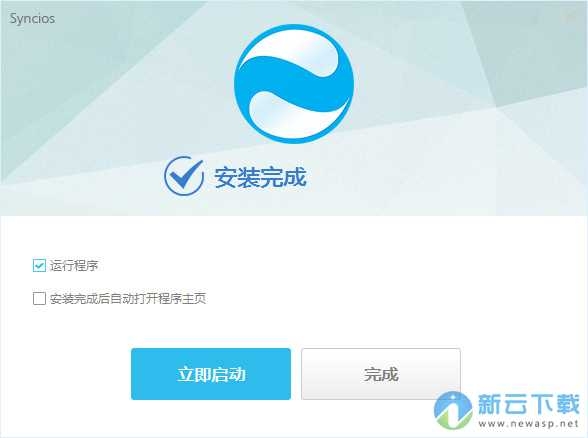Enable 安装完成后自动打开程序主页 checkbox
The width and height of the screenshot is (588, 438).
pos(39,299)
